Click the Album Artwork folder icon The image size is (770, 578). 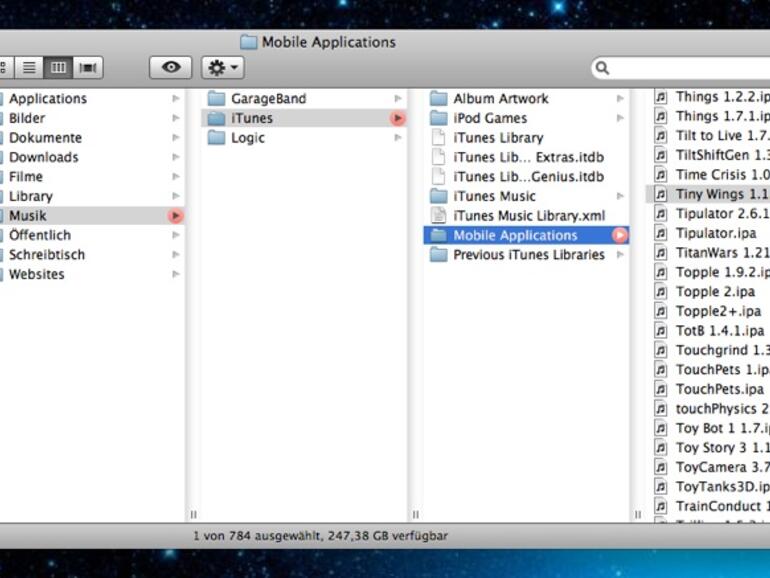(439, 99)
